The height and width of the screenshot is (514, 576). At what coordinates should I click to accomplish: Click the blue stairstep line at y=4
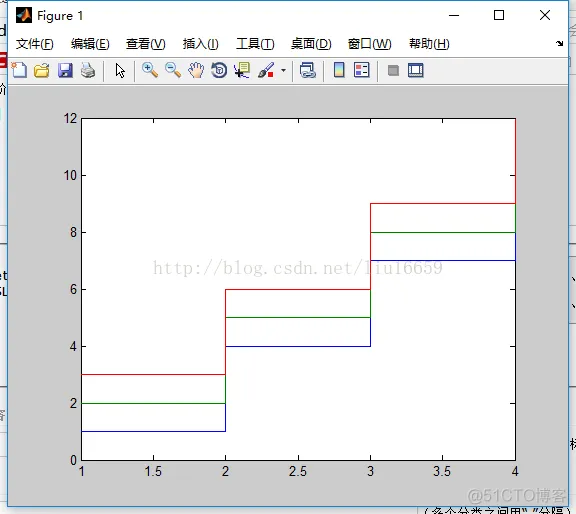coord(298,346)
